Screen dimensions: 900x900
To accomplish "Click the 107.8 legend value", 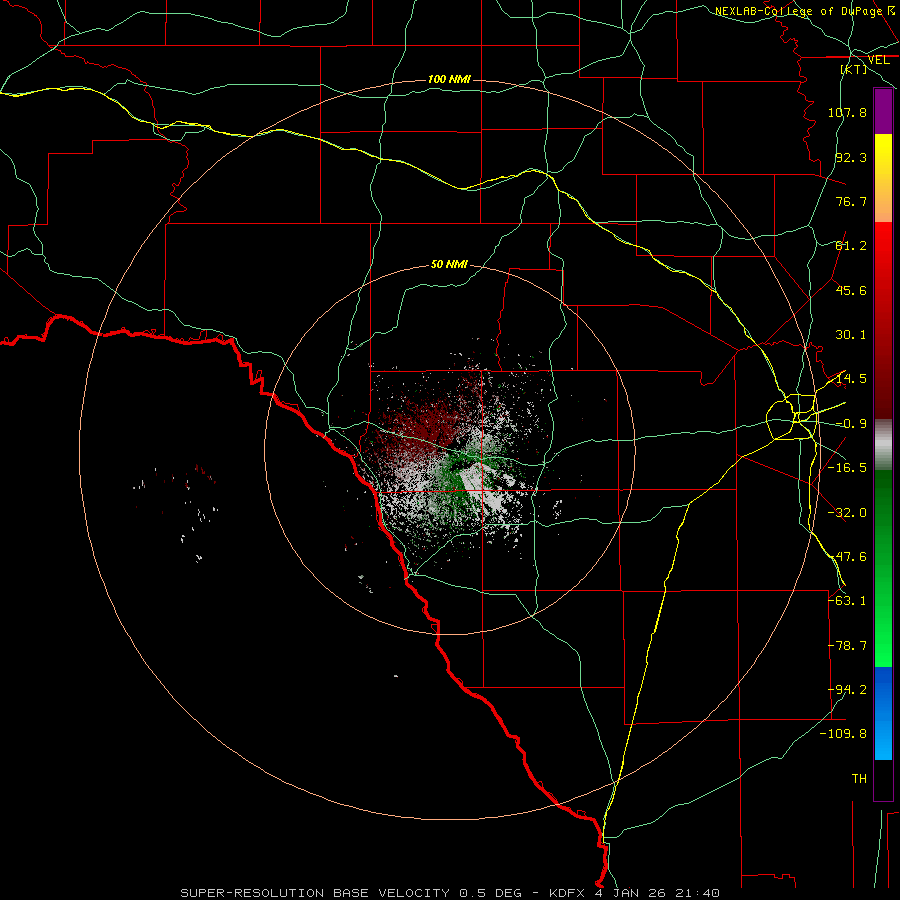I will click(x=847, y=112).
